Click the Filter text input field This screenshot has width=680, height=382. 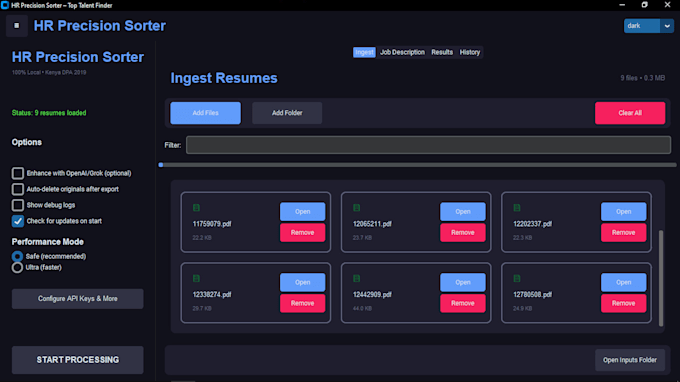coord(428,145)
